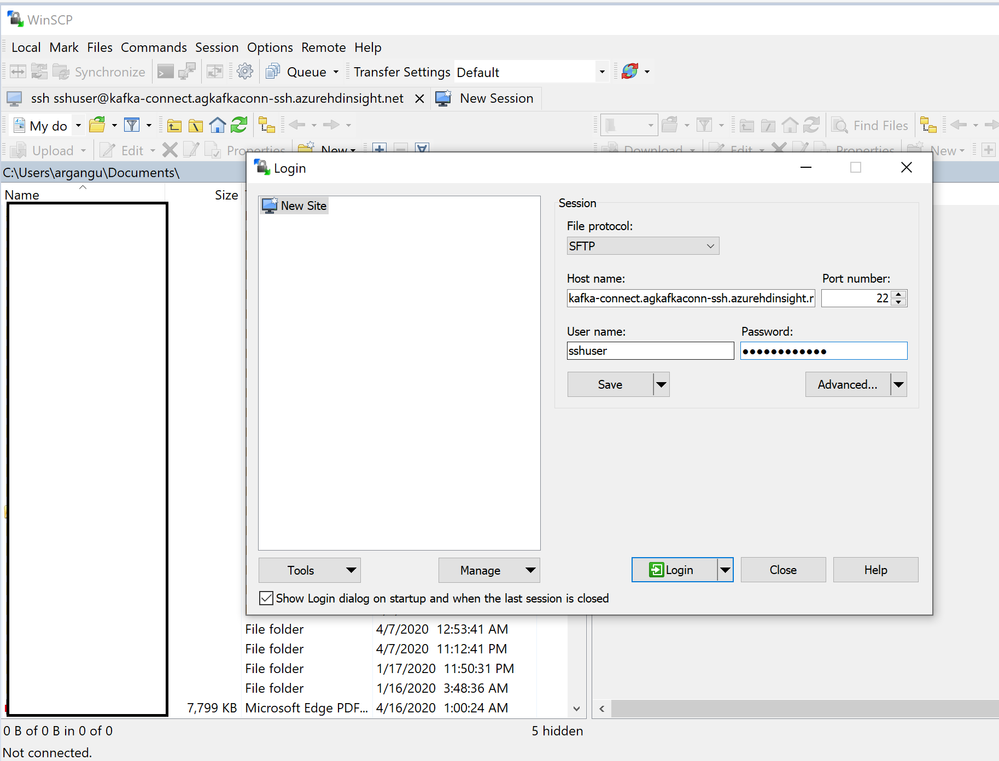The height and width of the screenshot is (761, 999).
Task: Open the Remote menu
Action: point(324,47)
